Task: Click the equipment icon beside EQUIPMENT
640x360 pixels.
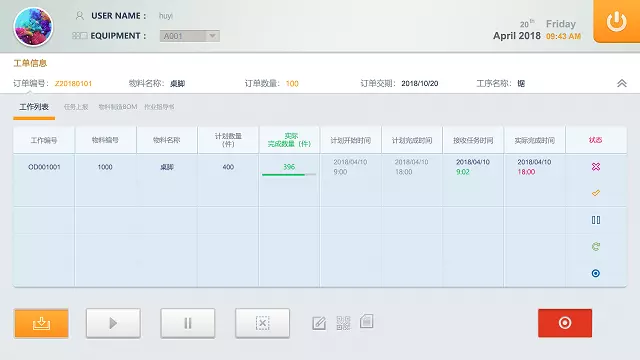Action: (80, 36)
